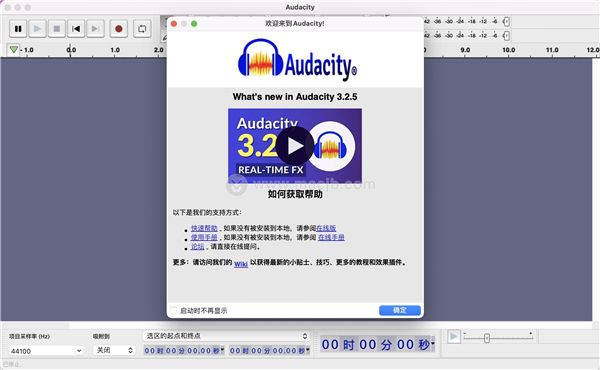Click the lower meter level slider handle
Screen dimensions: 600x370
point(506,36)
